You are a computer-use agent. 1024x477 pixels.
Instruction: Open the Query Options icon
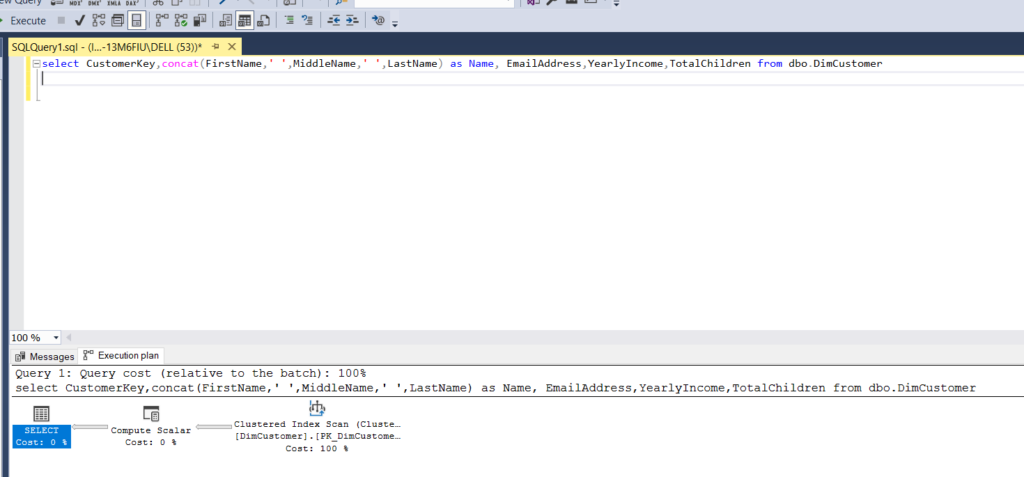(x=118, y=20)
